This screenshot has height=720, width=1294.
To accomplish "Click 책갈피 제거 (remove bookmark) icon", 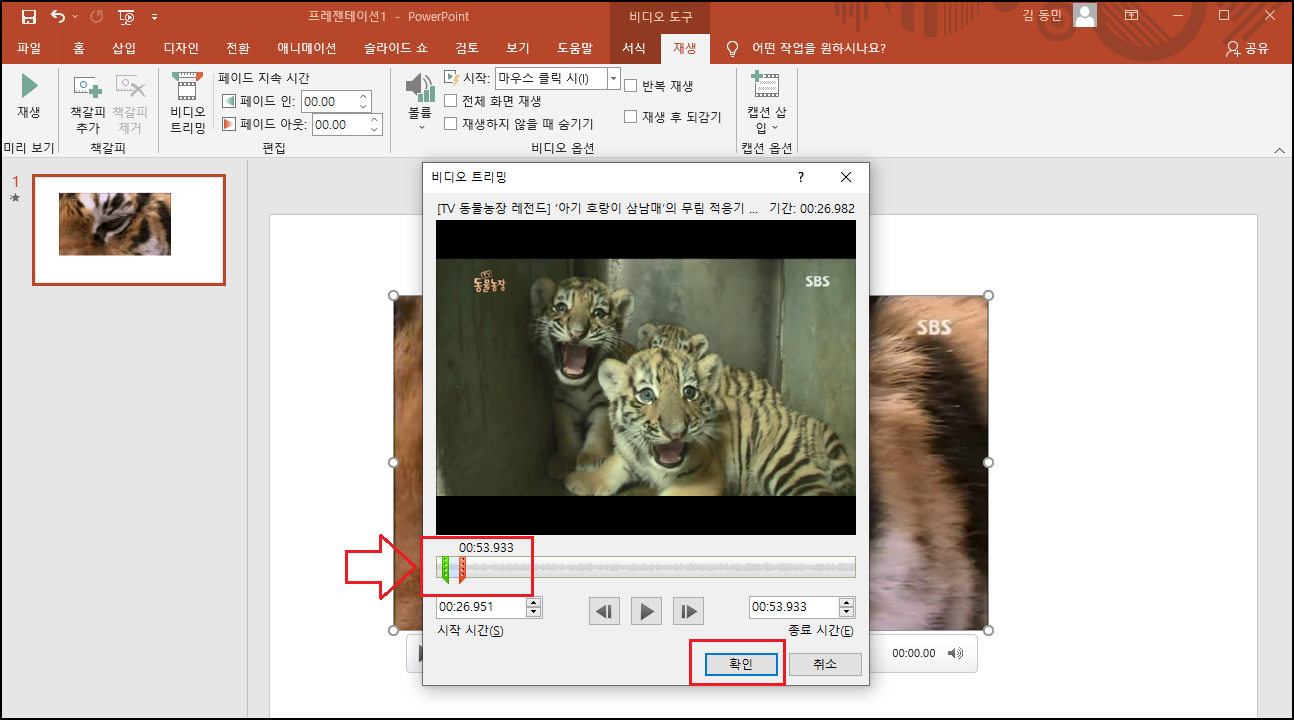I will [130, 103].
